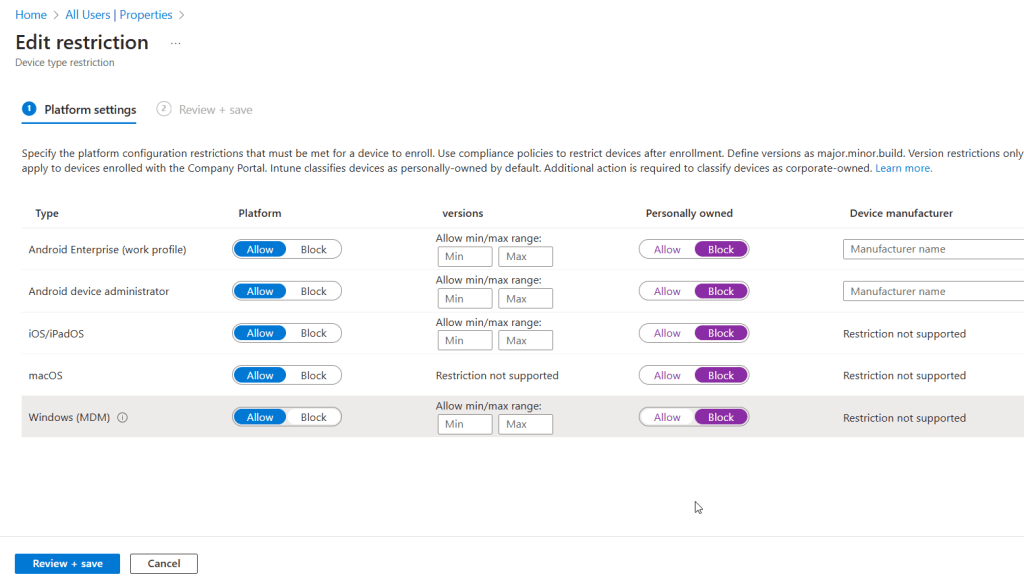The width and height of the screenshot is (1024, 586).
Task: Click the Max version field for Windows (MDM)
Action: pyautogui.click(x=526, y=425)
